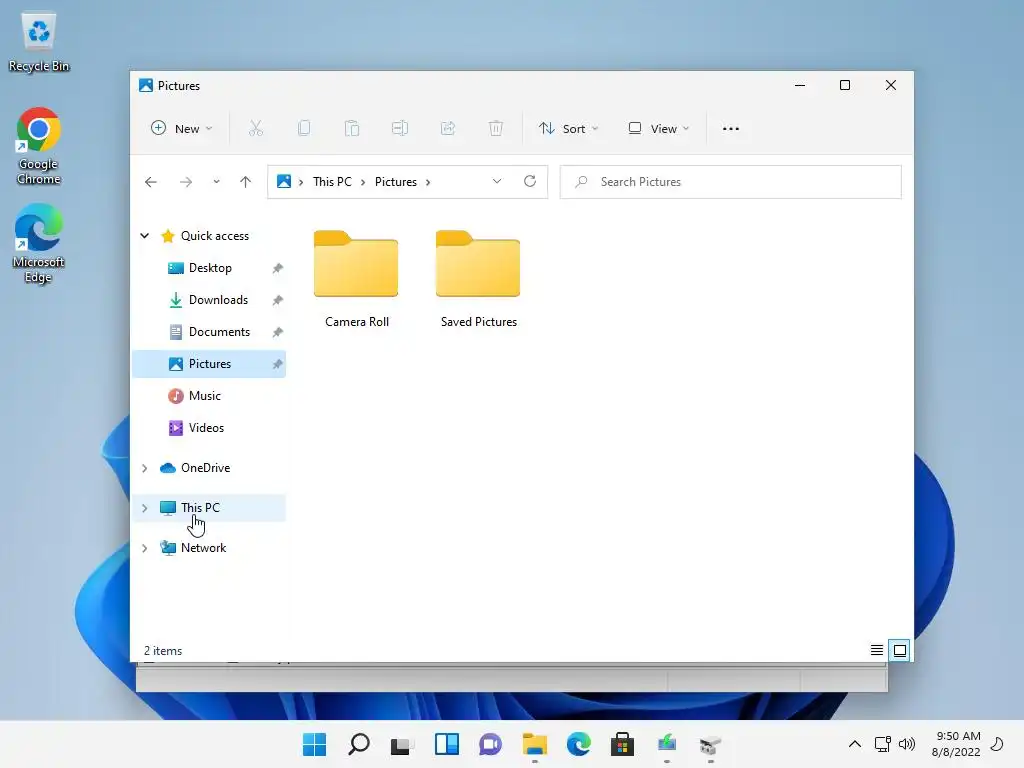Refresh the Pictures folder
Image resolution: width=1024 pixels, height=768 pixels.
click(x=530, y=182)
